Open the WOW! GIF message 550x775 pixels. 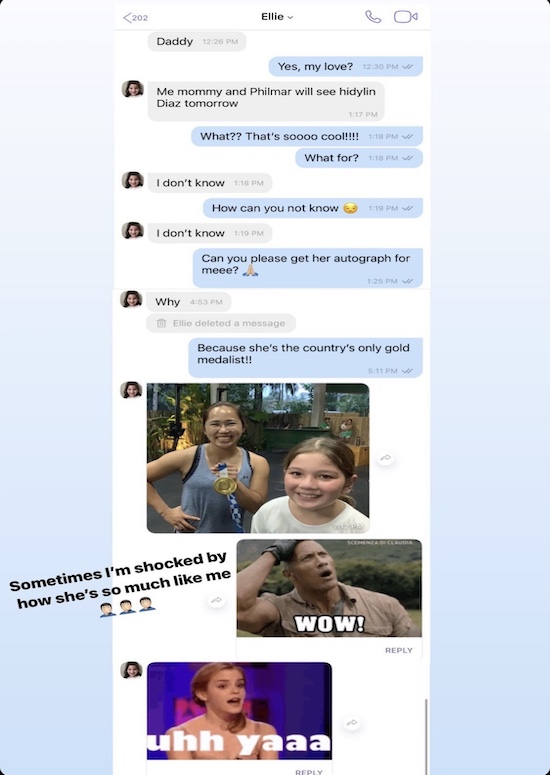click(329, 588)
